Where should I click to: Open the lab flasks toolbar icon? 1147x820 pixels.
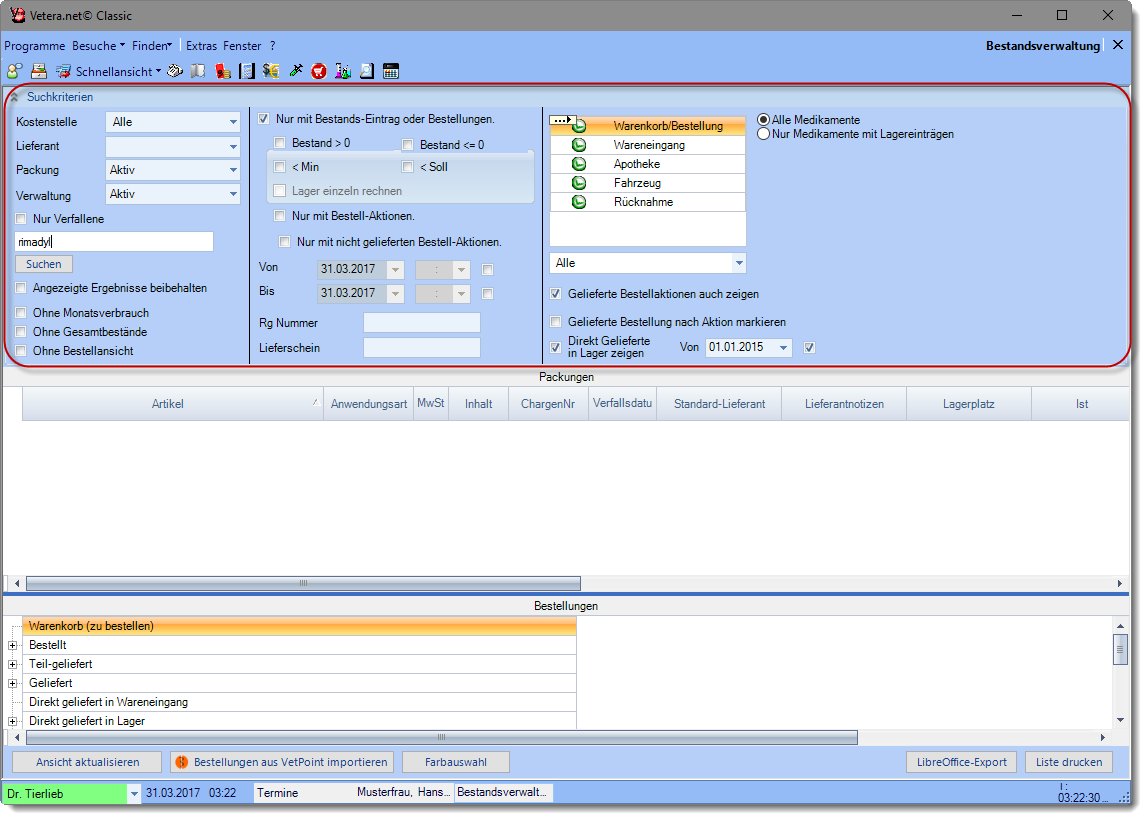coord(343,71)
